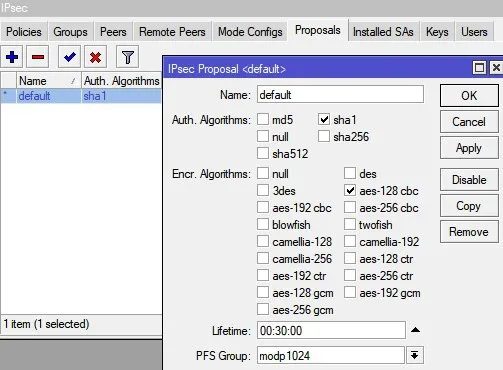This screenshot has width=503, height=370.
Task: Enable aes-192 ctr encryption
Action: [263, 275]
